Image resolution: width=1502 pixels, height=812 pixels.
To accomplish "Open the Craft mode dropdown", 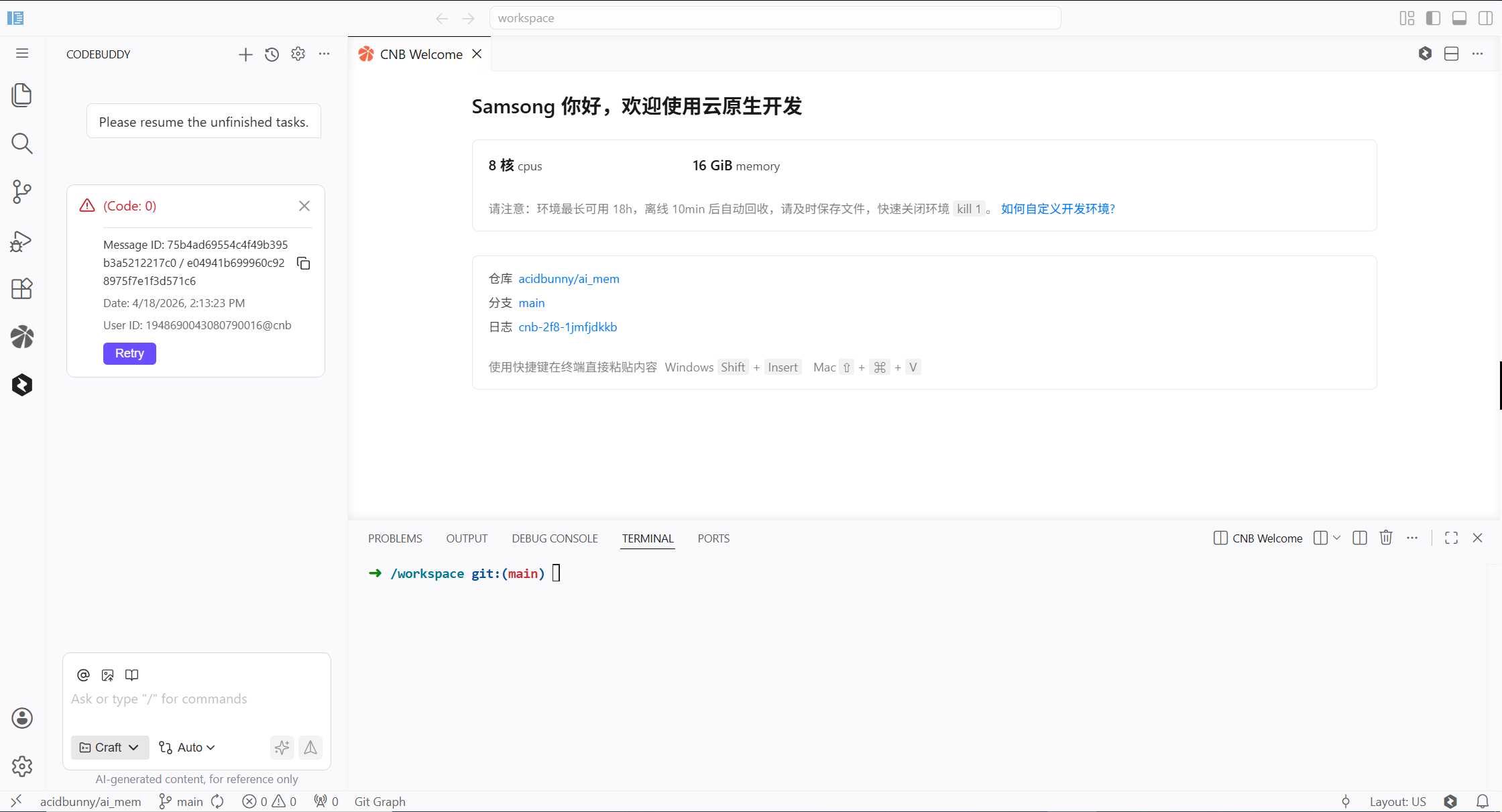I will tap(109, 747).
